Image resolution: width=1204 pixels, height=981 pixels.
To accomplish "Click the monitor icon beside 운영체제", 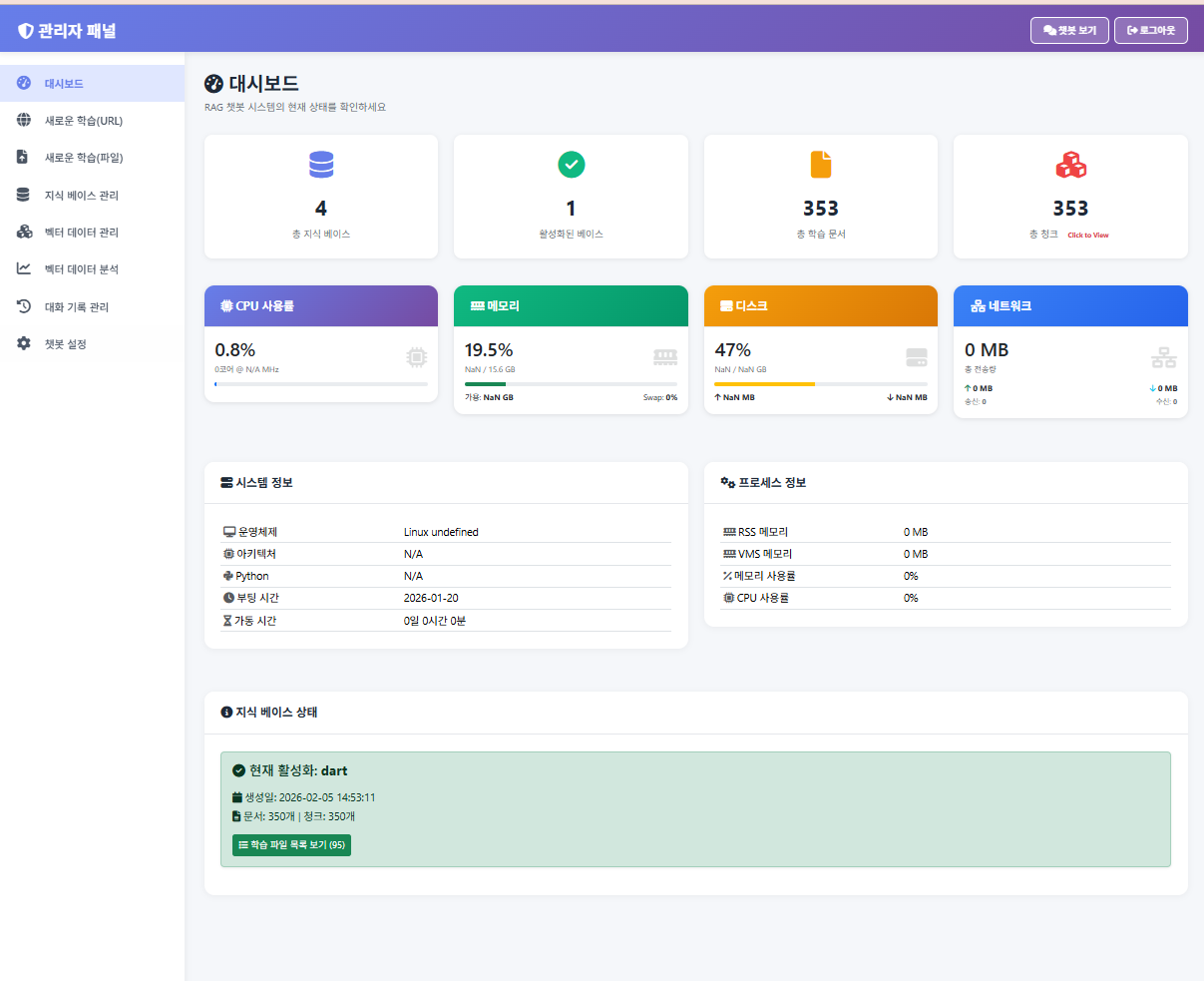I will click(229, 532).
